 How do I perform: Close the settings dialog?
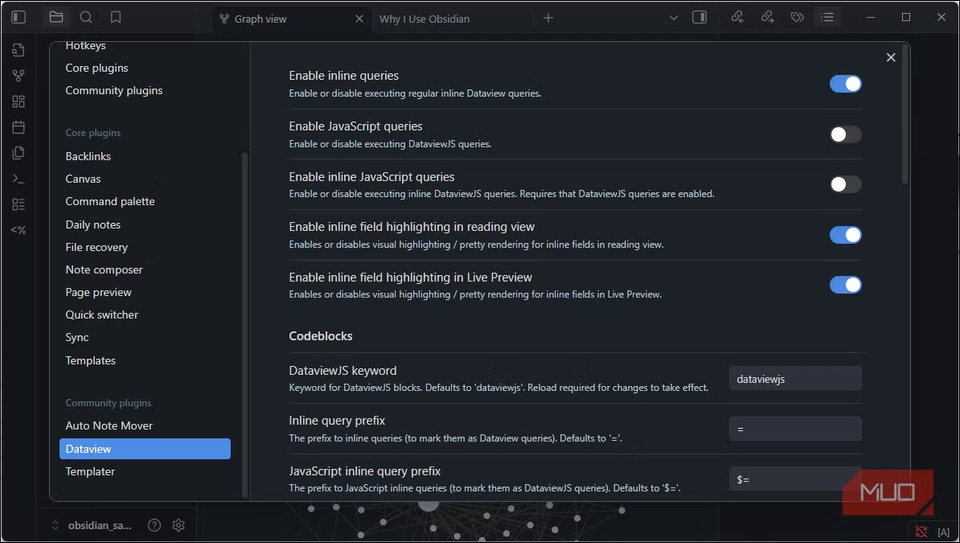coord(891,58)
